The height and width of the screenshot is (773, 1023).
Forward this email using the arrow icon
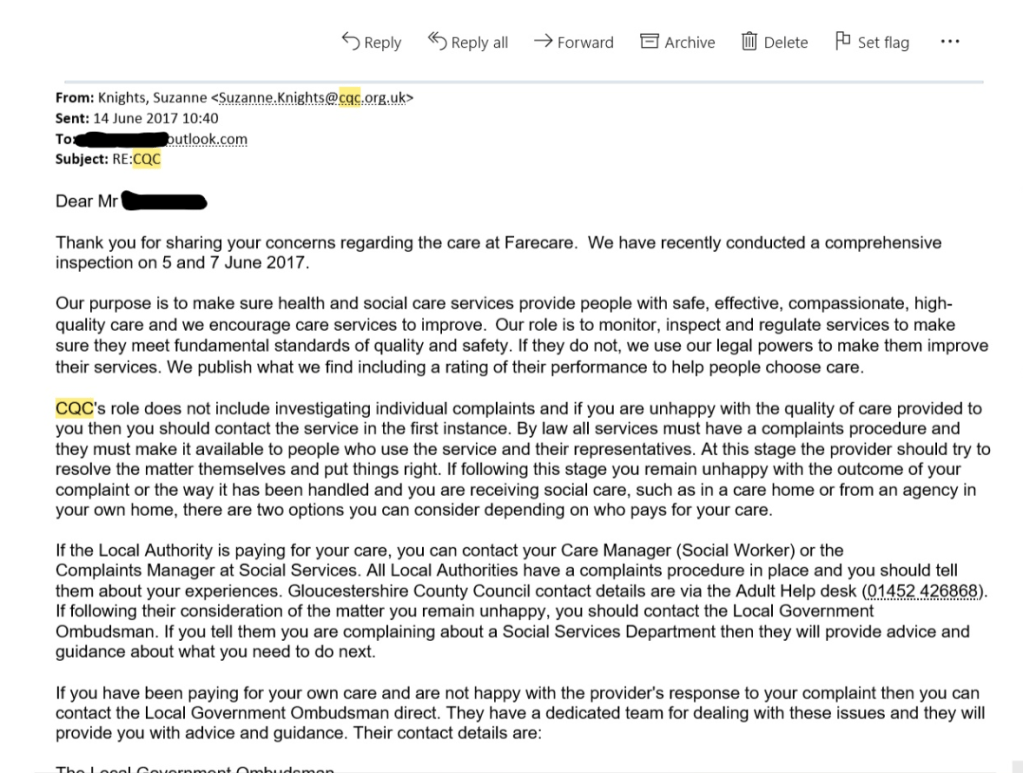543,41
